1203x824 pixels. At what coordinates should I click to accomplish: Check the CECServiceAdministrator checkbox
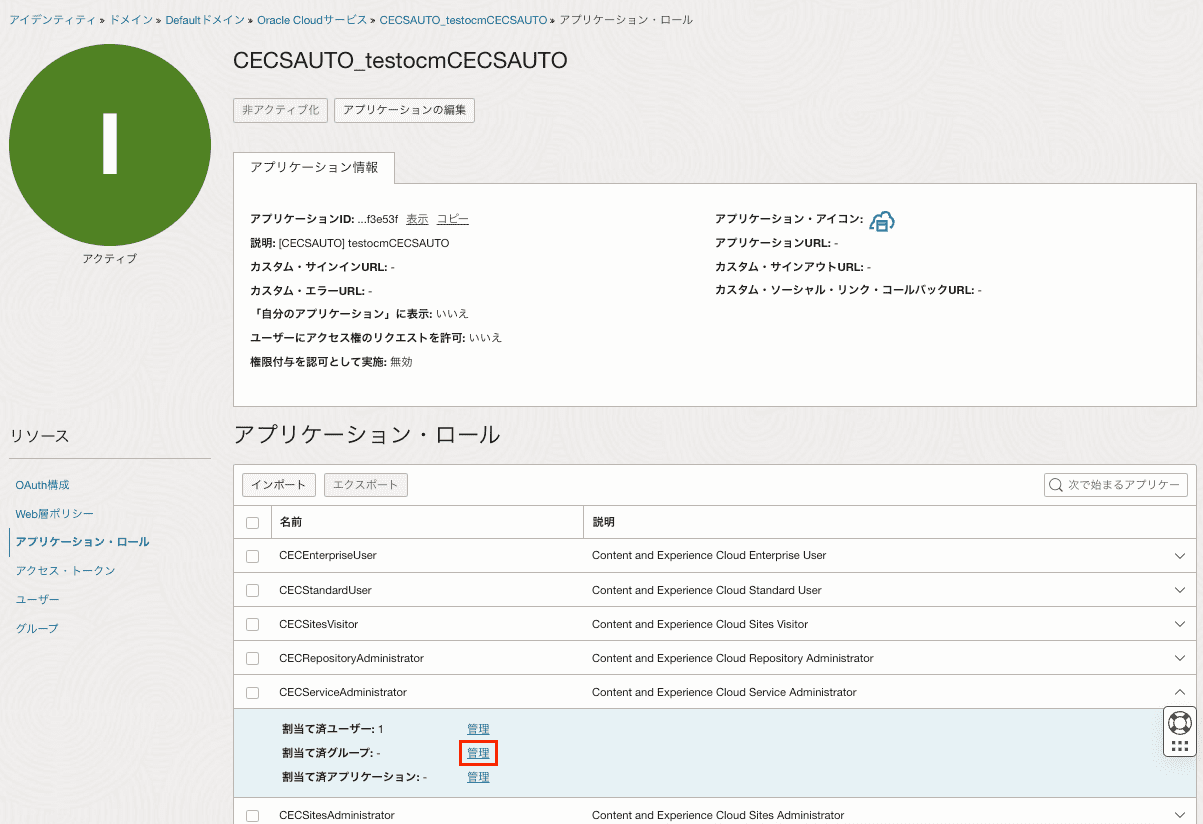pos(252,691)
